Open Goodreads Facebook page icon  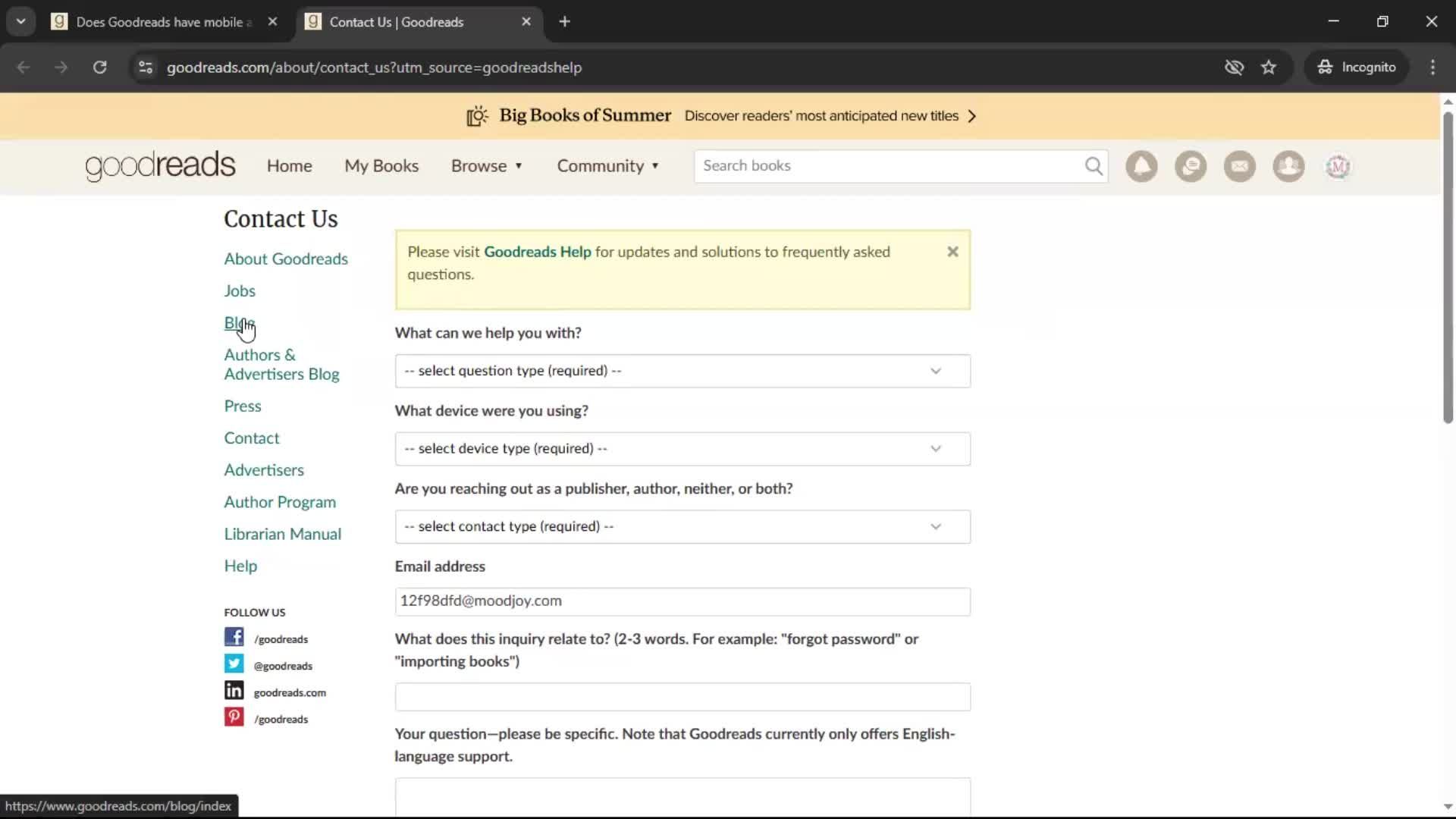(x=234, y=637)
